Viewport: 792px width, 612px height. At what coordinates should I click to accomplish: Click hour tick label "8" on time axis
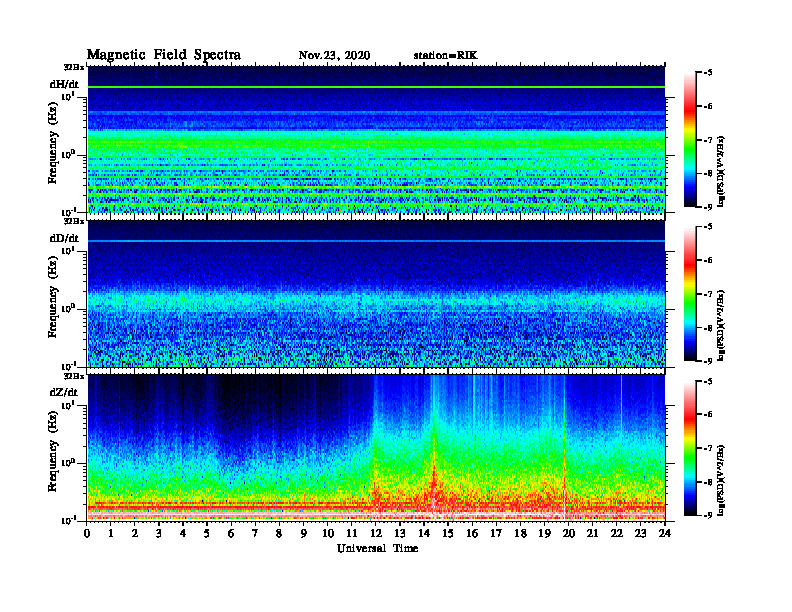279,533
